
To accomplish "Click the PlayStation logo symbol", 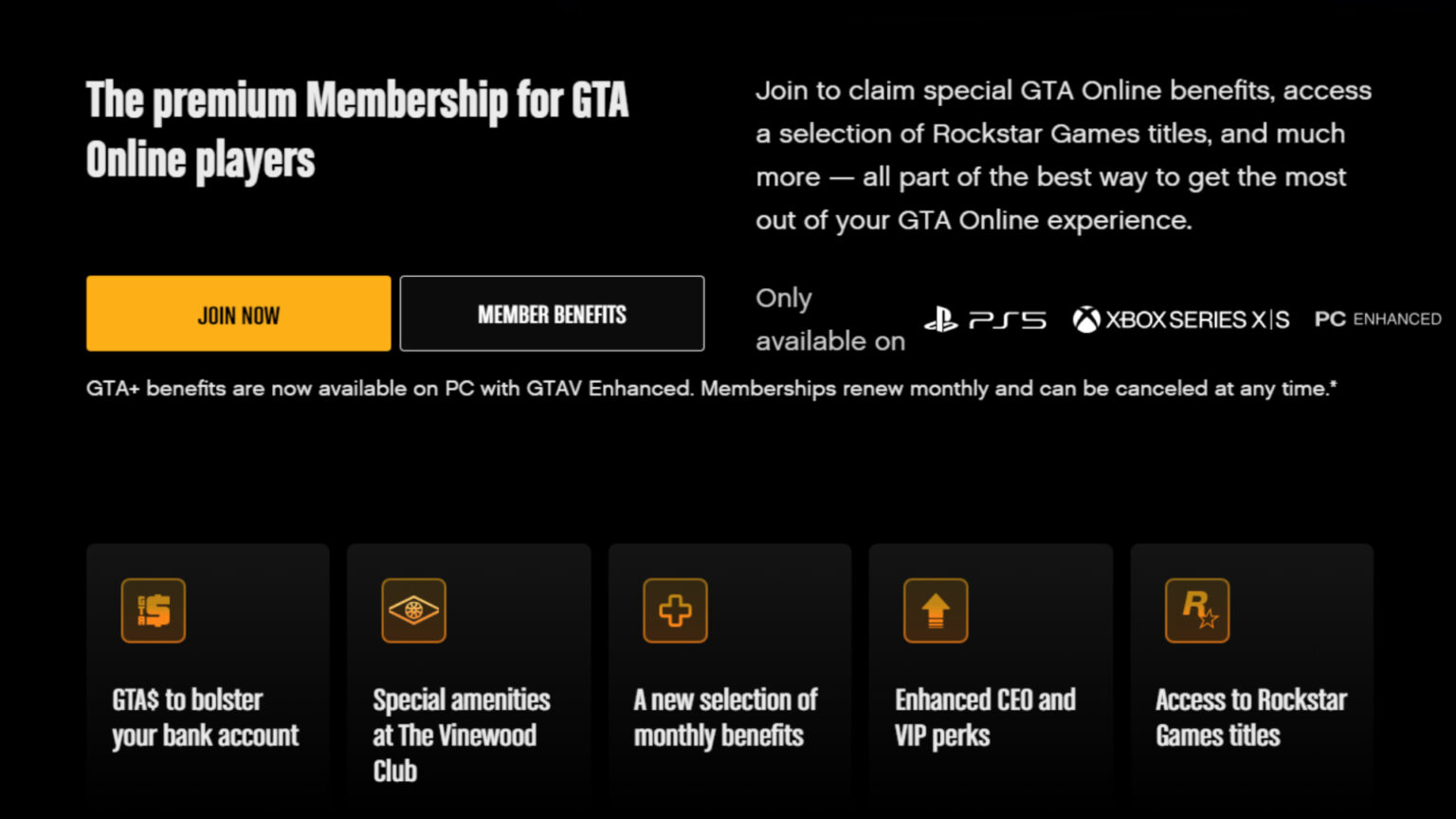I will (939, 319).
